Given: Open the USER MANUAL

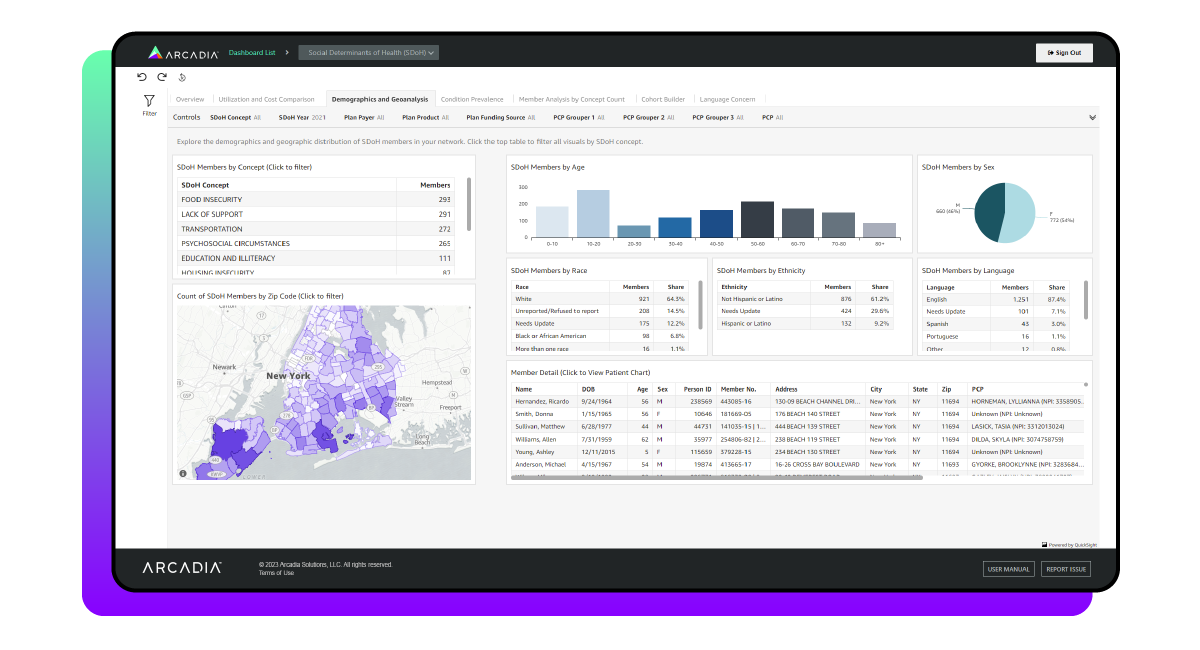Looking at the screenshot, I should click(x=1008, y=568).
